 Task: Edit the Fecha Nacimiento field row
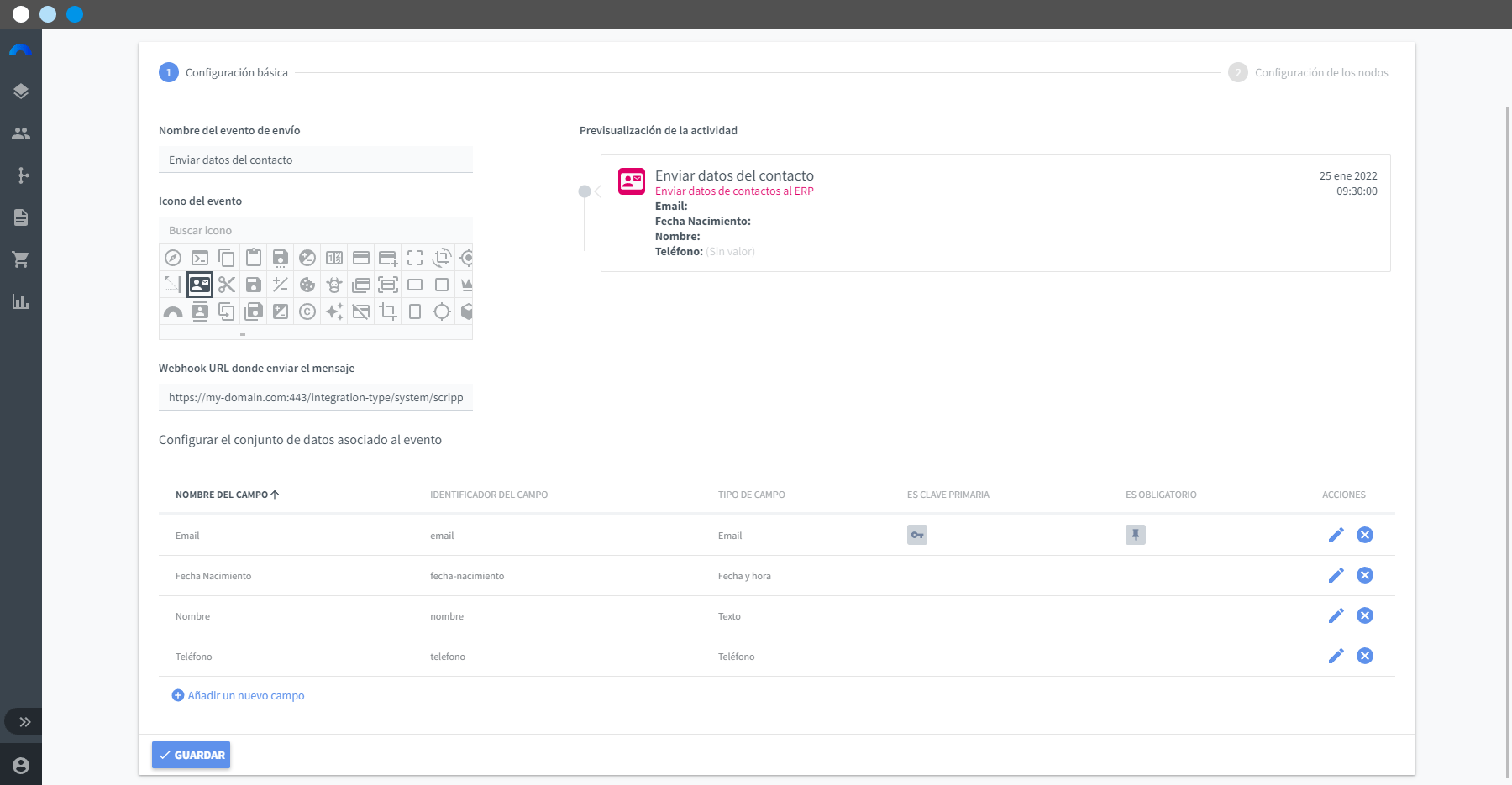(x=1336, y=575)
